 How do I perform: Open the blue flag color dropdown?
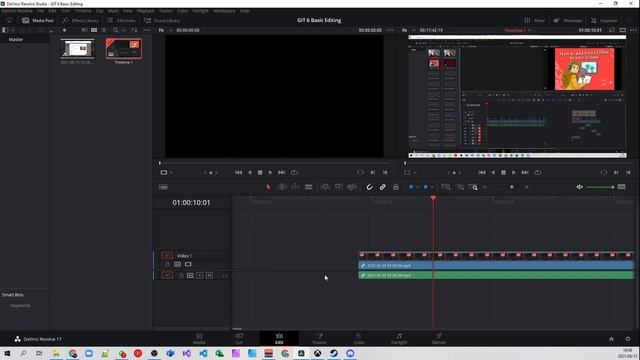pos(417,187)
